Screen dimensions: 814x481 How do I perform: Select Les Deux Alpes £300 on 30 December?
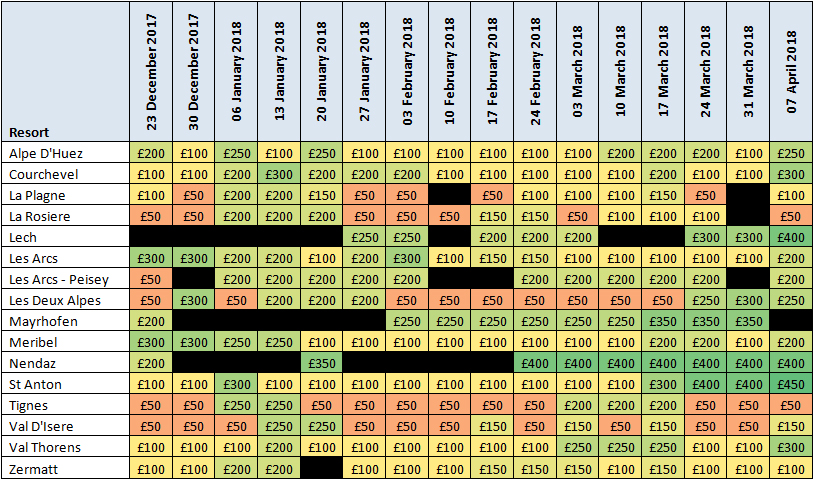click(x=194, y=300)
